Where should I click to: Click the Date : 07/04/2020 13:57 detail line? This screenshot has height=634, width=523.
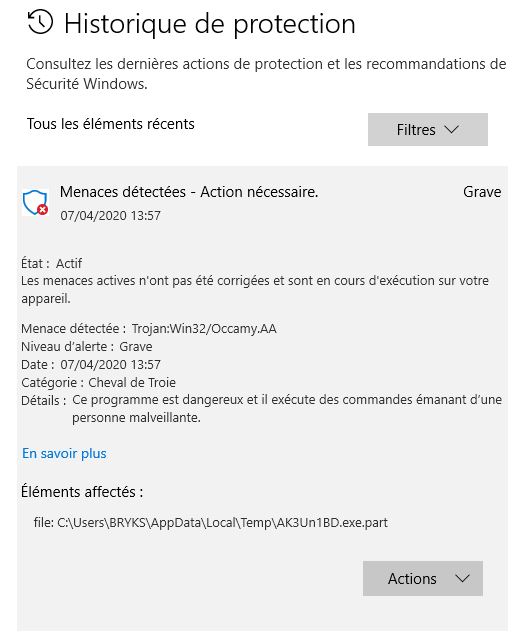coord(91,364)
